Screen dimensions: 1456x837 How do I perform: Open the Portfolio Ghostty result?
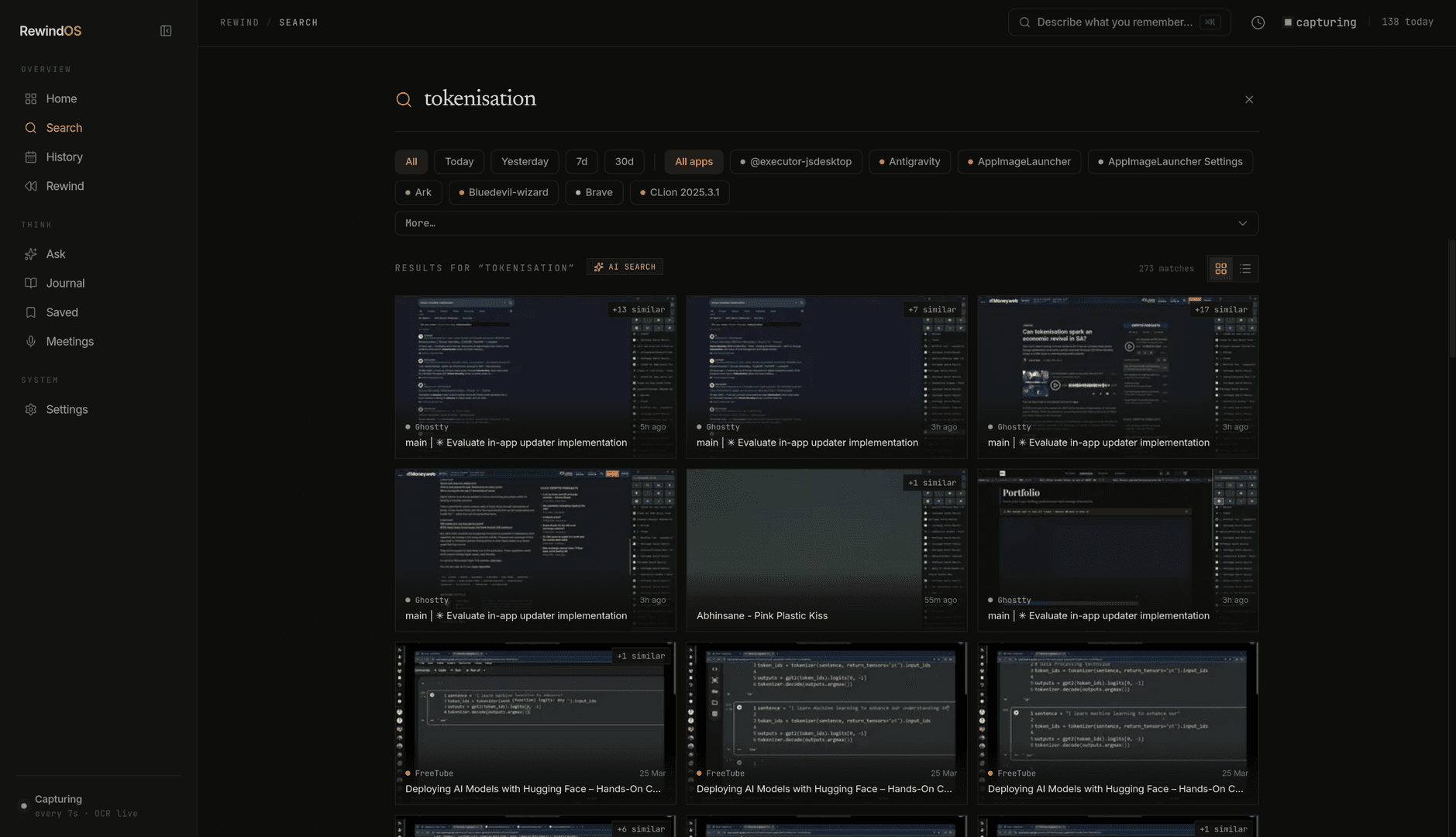click(x=1117, y=550)
